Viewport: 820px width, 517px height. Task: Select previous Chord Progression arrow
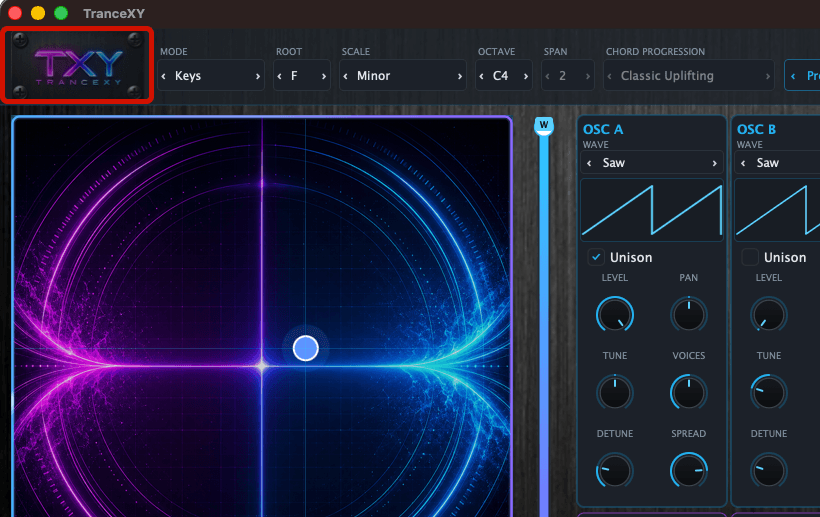tap(609, 76)
